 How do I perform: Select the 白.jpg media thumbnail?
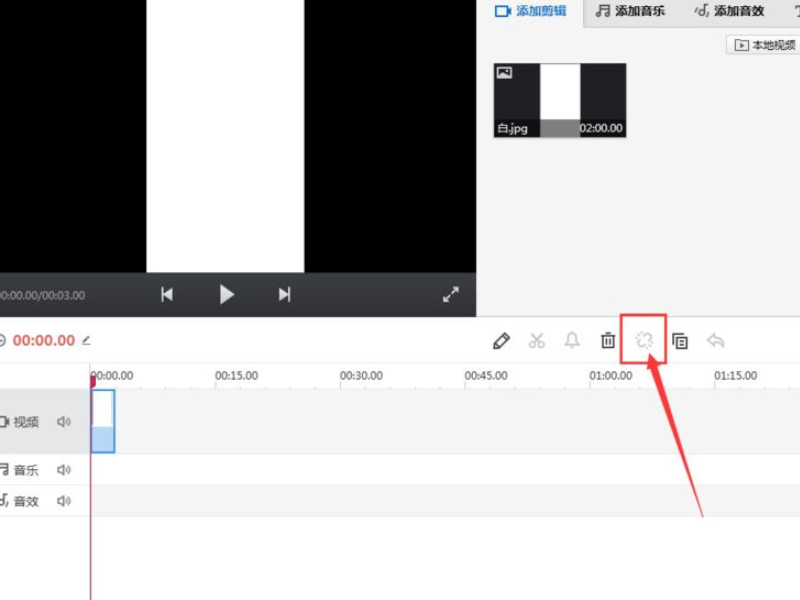click(x=560, y=100)
